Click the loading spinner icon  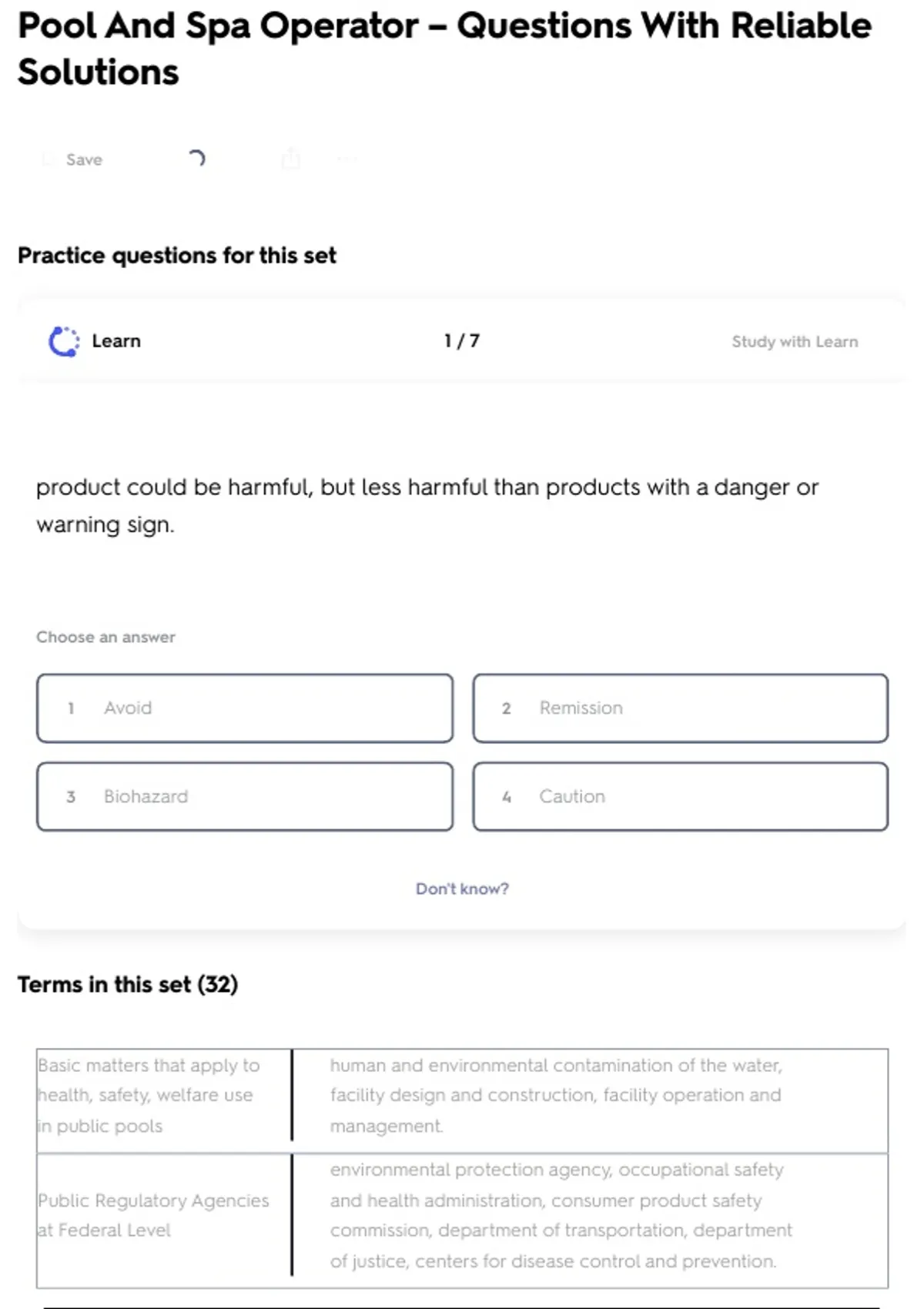[x=196, y=159]
